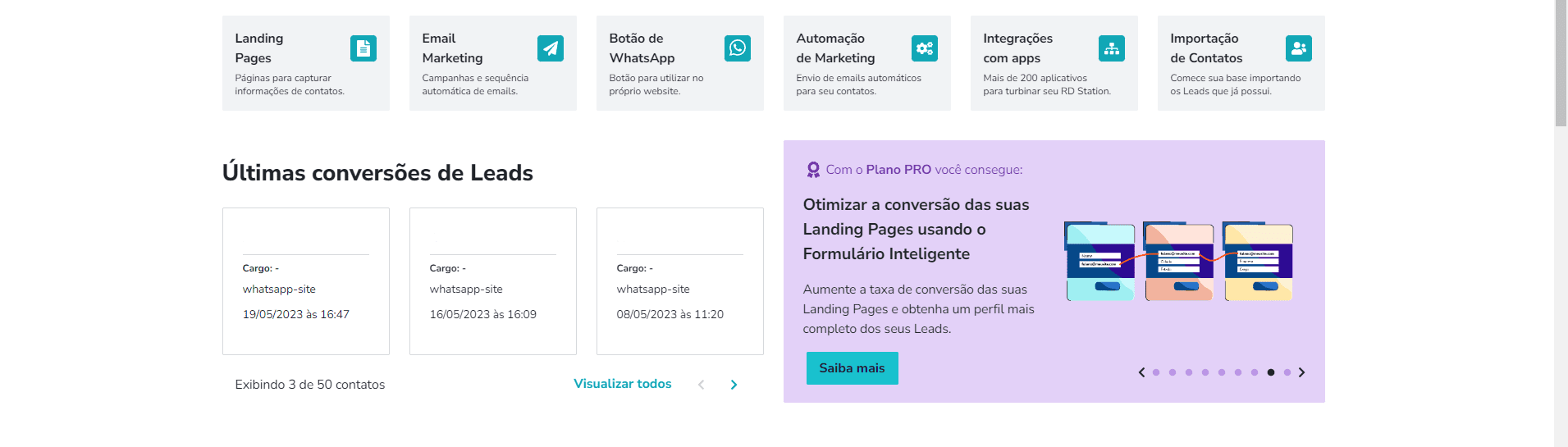Select the WhatsApp button icon
Screen dimensions: 1568x447
click(737, 48)
